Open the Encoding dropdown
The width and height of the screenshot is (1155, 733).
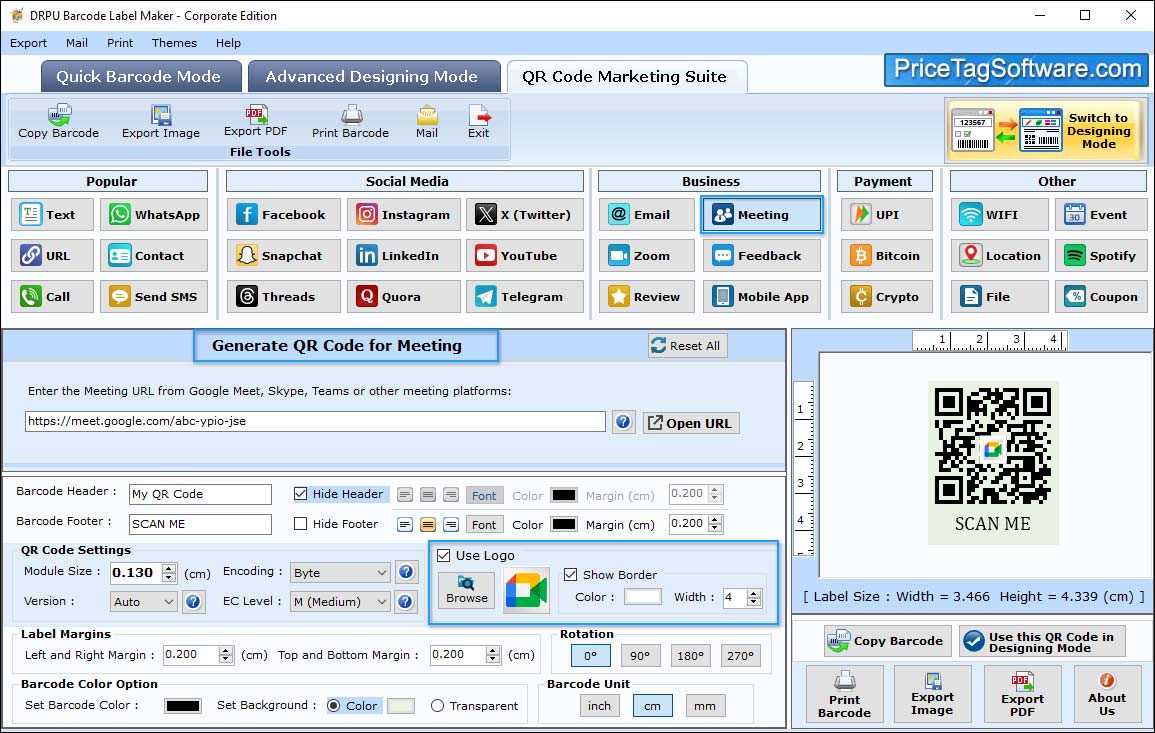pyautogui.click(x=339, y=572)
